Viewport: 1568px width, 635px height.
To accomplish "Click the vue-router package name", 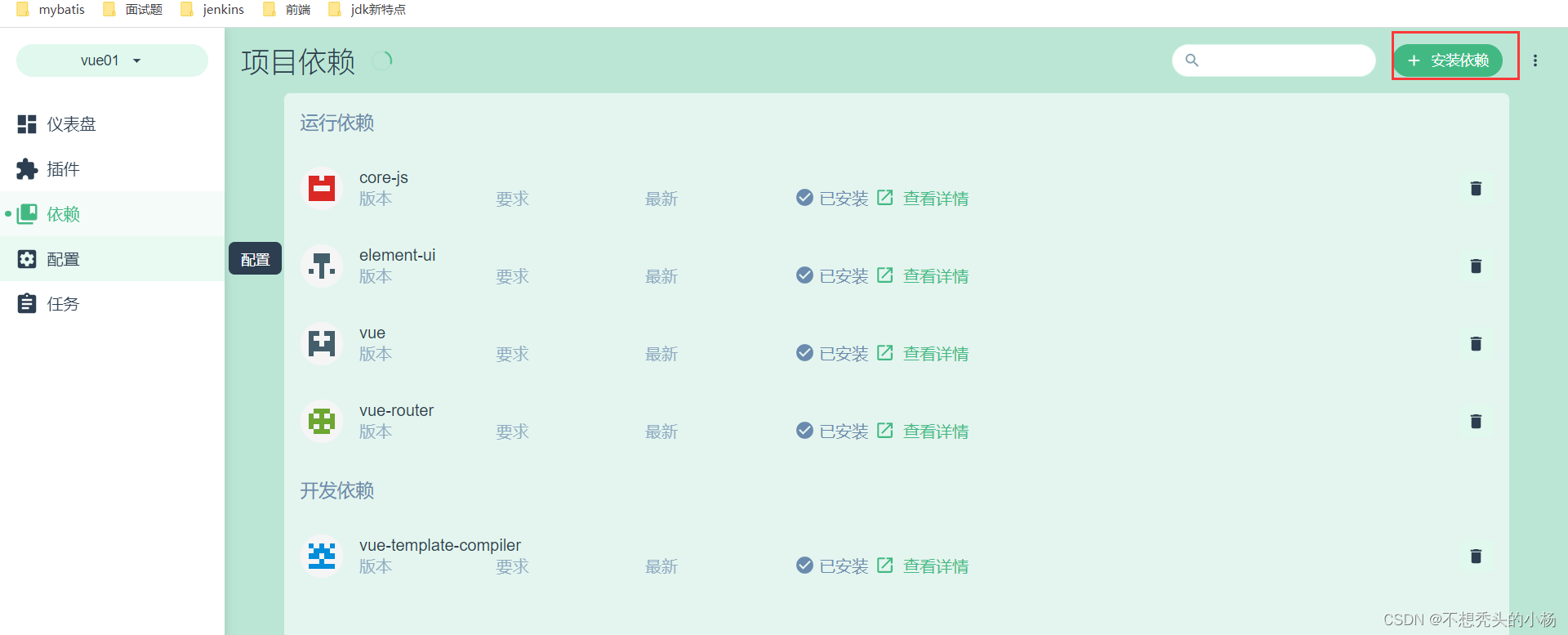I will click(397, 410).
